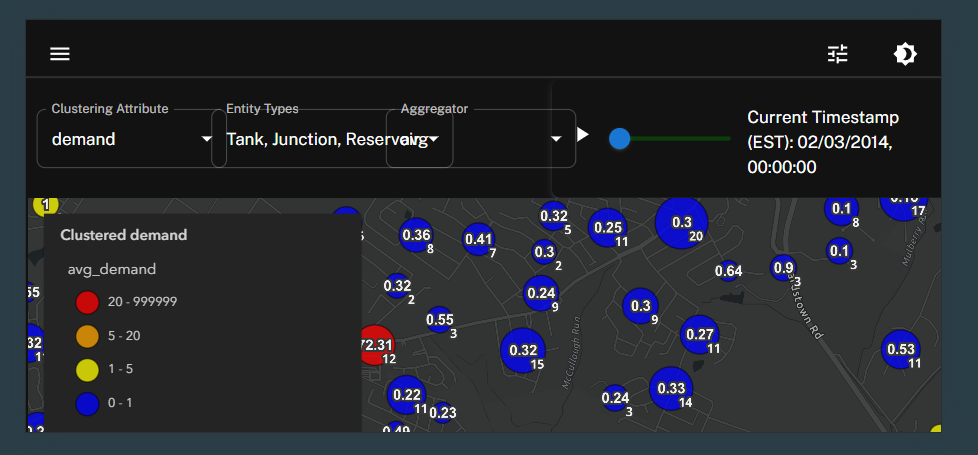Select the 0.33 cluster with count 14
978x455 pixels.
click(x=671, y=388)
